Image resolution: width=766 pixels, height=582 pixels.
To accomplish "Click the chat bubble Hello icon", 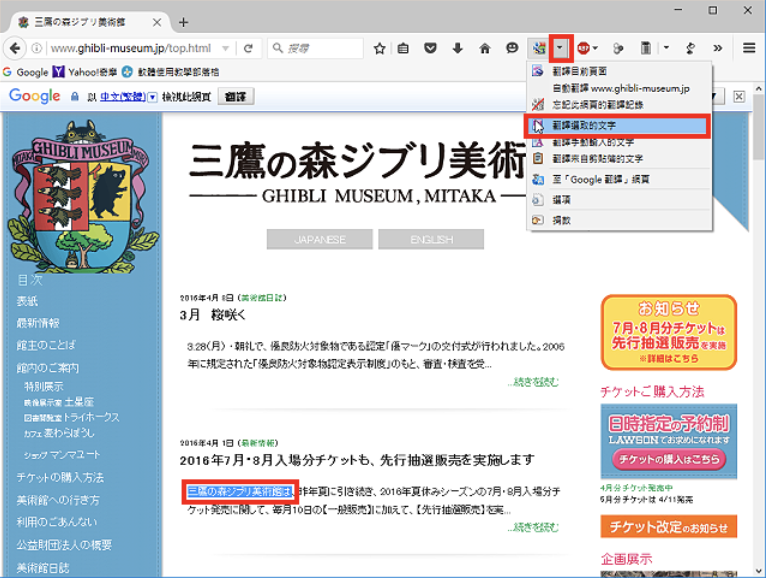I will (512, 48).
